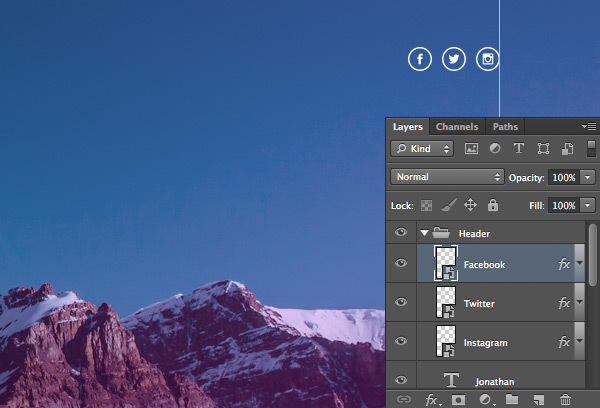Filter layers by pixel layer icon

(471, 149)
